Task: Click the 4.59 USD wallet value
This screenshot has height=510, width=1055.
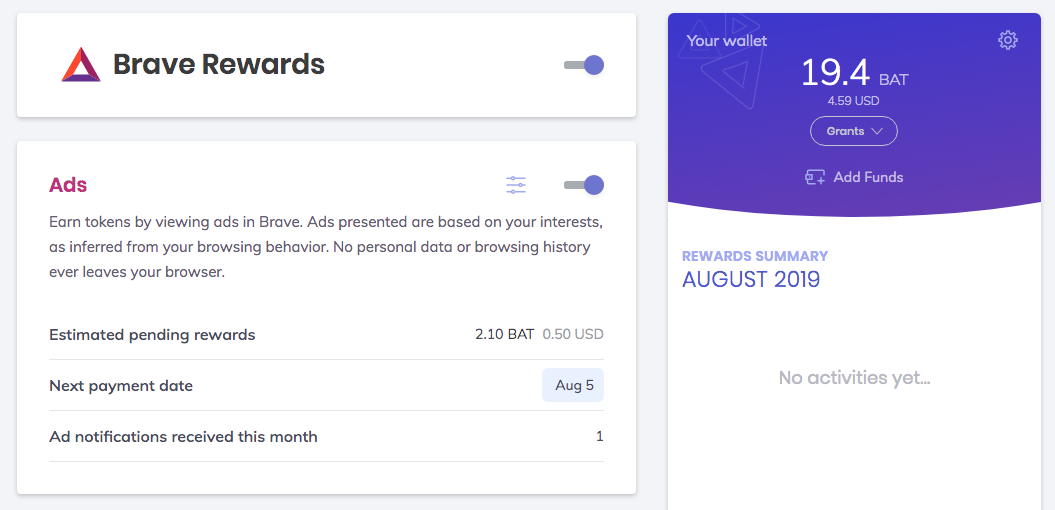Action: pos(853,102)
